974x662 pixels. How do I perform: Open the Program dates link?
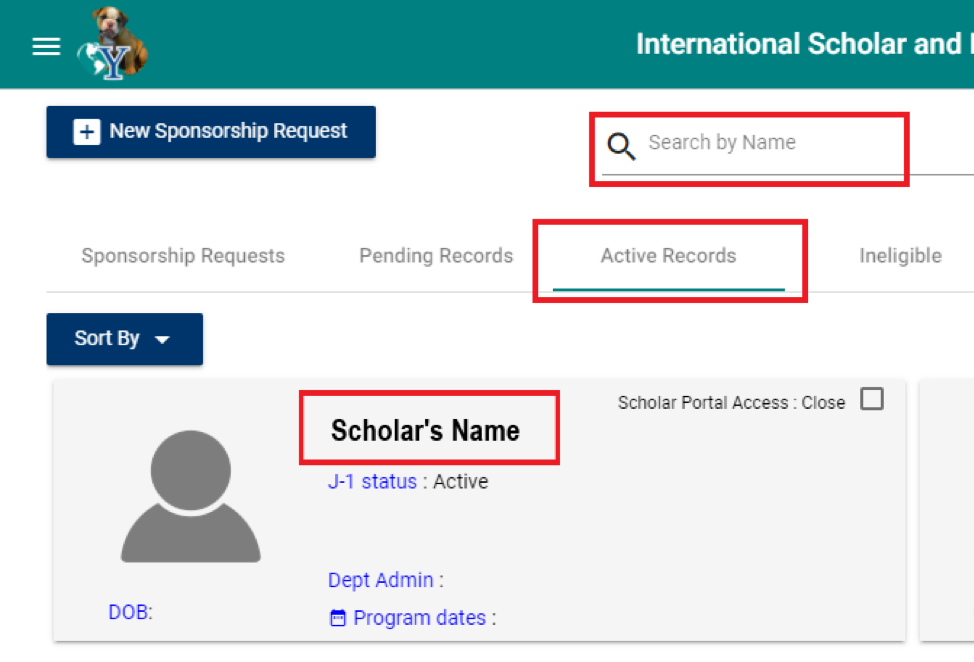coord(420,618)
